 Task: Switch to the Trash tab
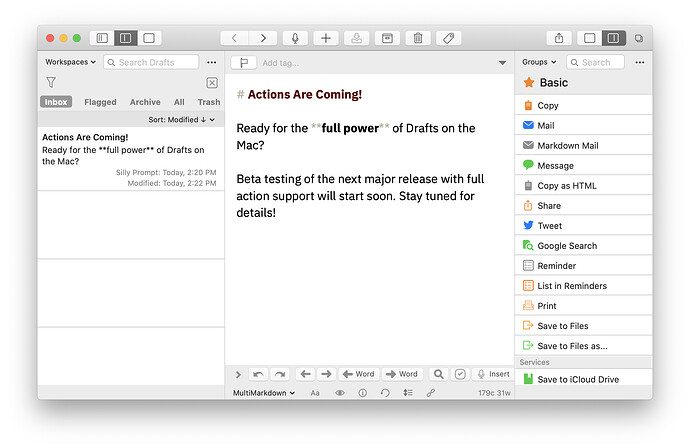pyautogui.click(x=209, y=102)
